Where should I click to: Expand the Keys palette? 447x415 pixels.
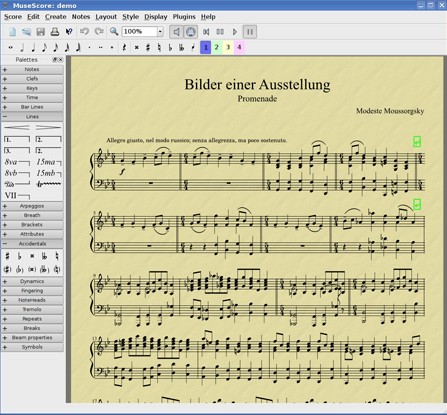point(32,88)
